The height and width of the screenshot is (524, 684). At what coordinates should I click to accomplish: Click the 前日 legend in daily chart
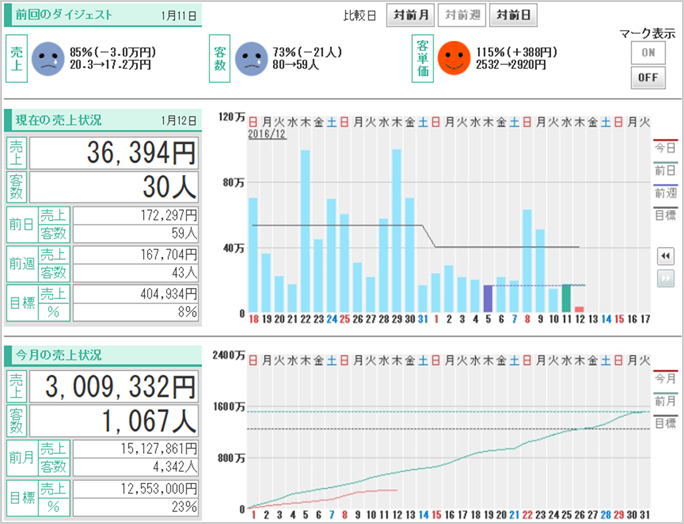click(665, 170)
